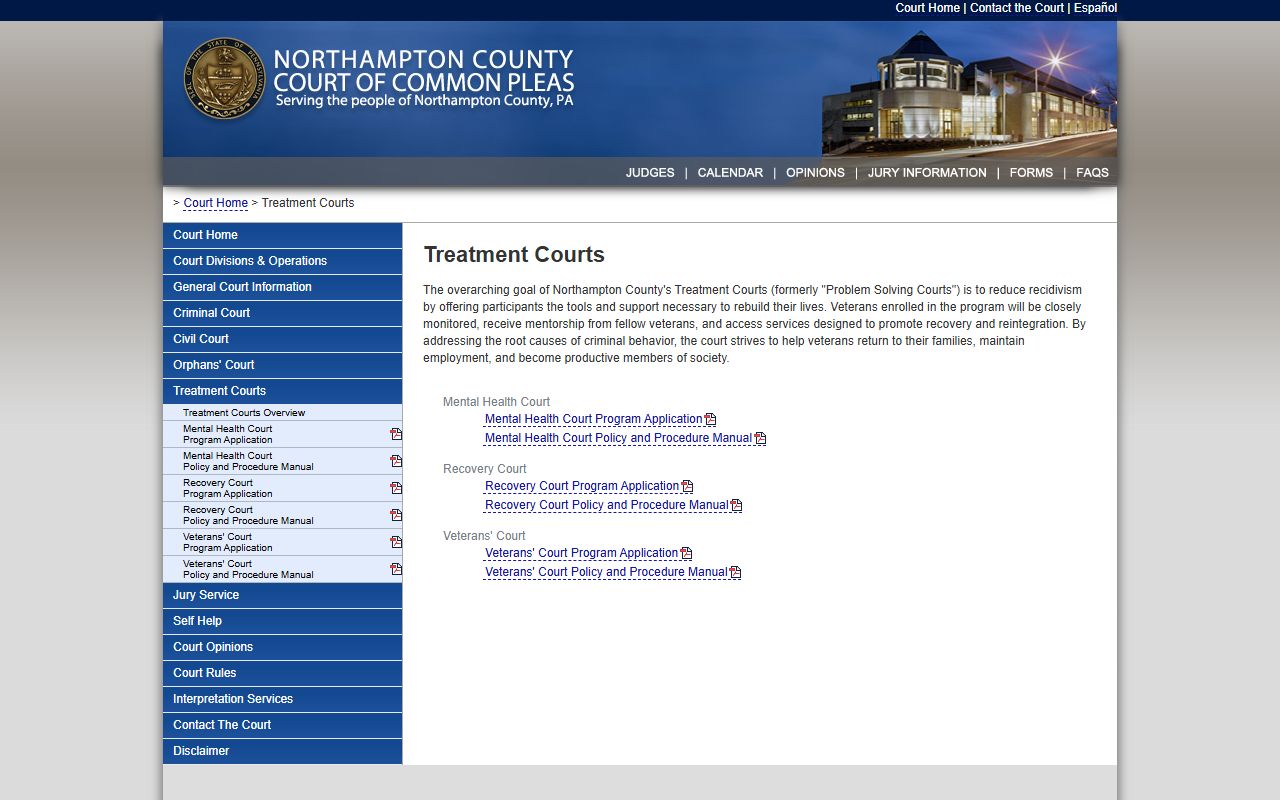This screenshot has width=1280, height=800.
Task: Switch the site to Español
Action: (1096, 8)
